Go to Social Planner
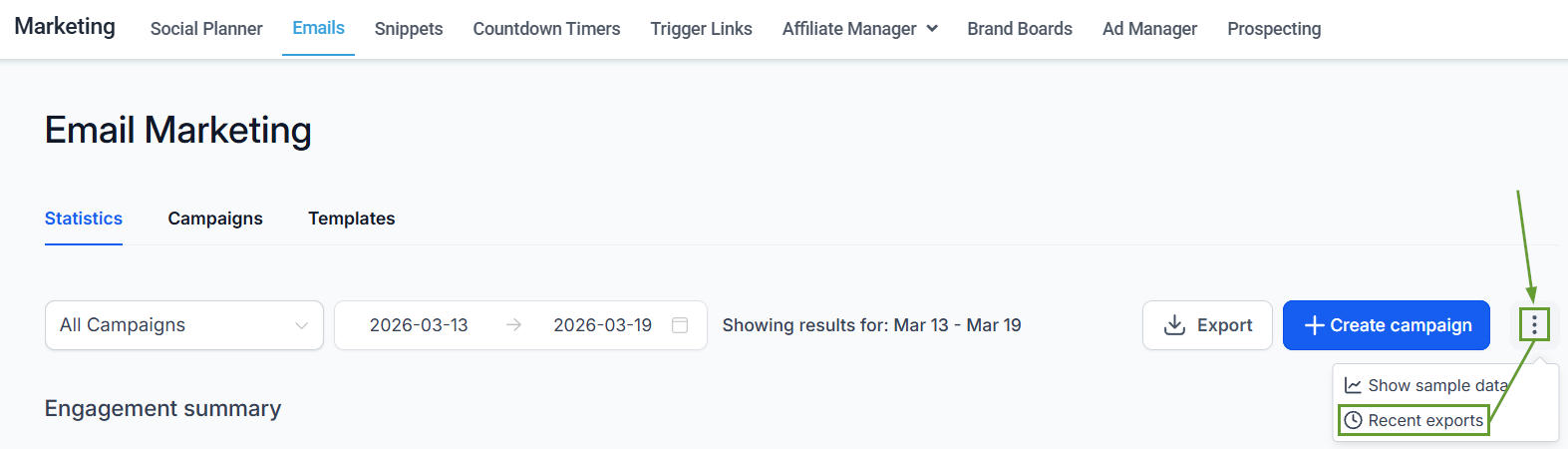Image resolution: width=1568 pixels, height=449 pixels. pyautogui.click(x=206, y=29)
